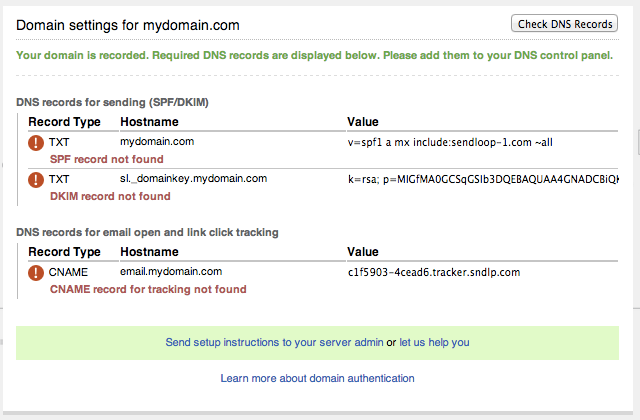Click the 'SPF record not found' message
640x420 pixels.
(x=107, y=159)
